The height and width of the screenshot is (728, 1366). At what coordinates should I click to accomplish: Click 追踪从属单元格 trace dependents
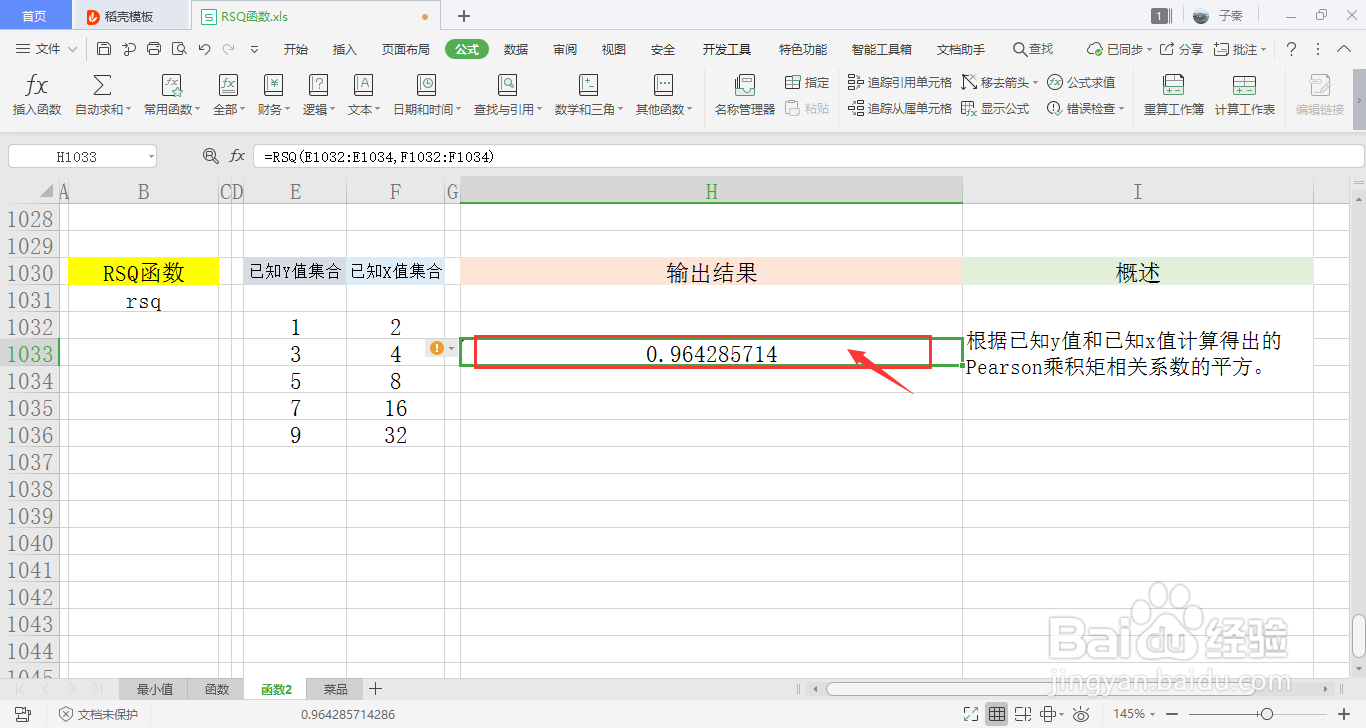(899, 109)
